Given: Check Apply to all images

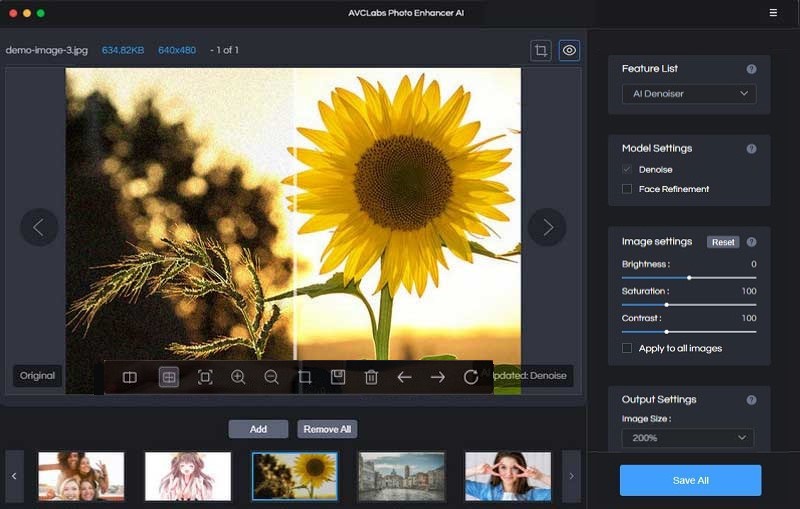Looking at the screenshot, I should click(627, 348).
